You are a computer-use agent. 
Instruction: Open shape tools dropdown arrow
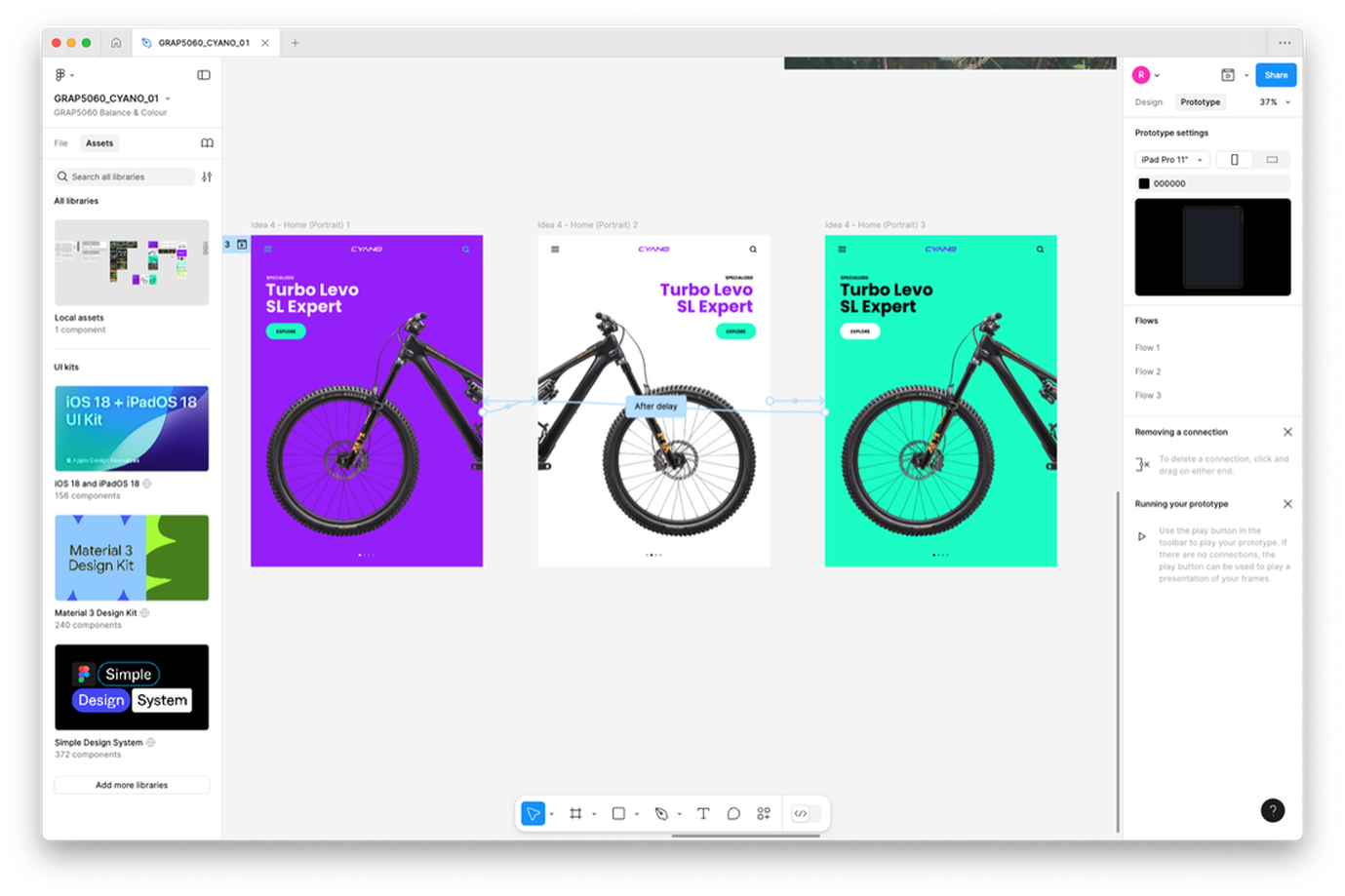tap(637, 815)
